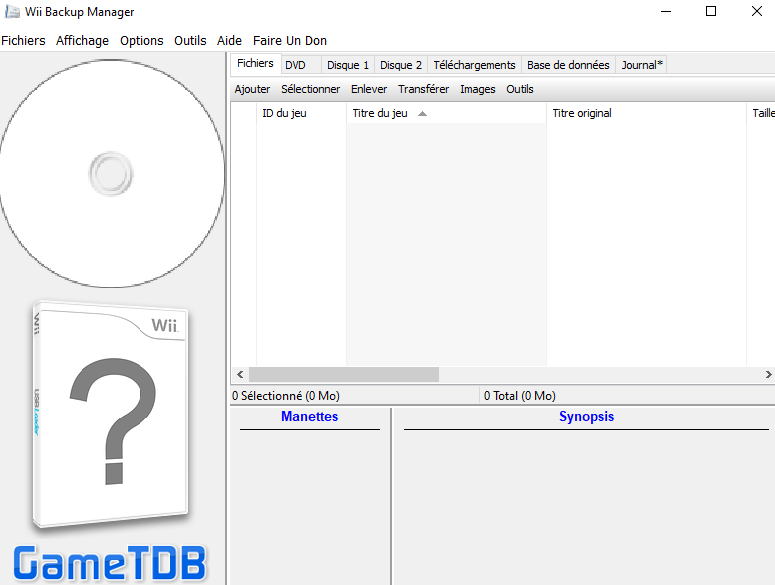
Task: Open the Fichiers menu in menu bar
Action: click(x=23, y=41)
